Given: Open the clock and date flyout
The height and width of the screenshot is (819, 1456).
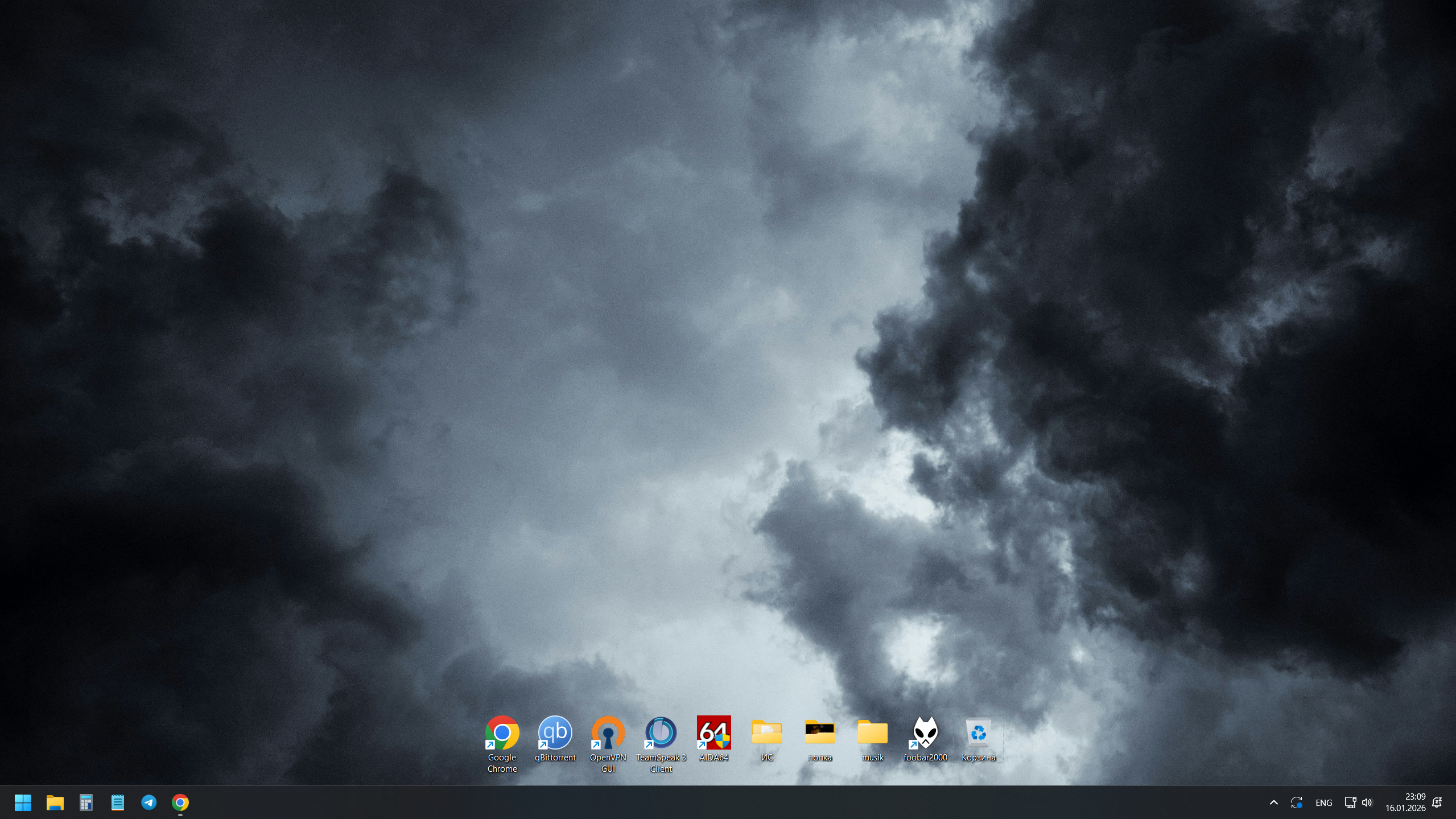Looking at the screenshot, I should tap(1405, 802).
